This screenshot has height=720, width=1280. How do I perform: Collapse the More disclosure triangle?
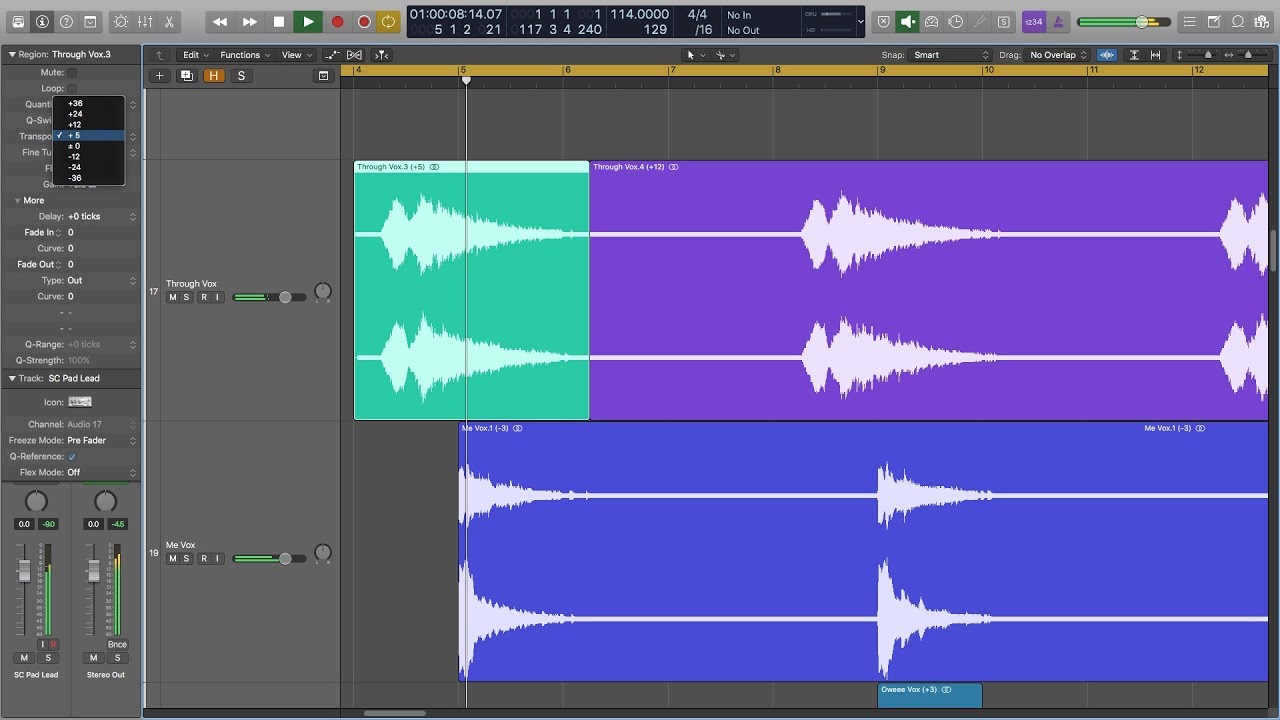(17, 200)
